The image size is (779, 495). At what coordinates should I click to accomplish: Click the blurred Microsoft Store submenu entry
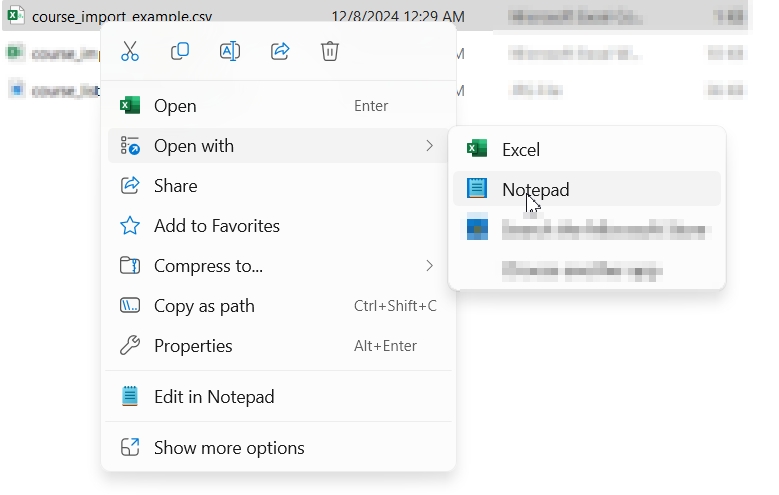pos(587,230)
